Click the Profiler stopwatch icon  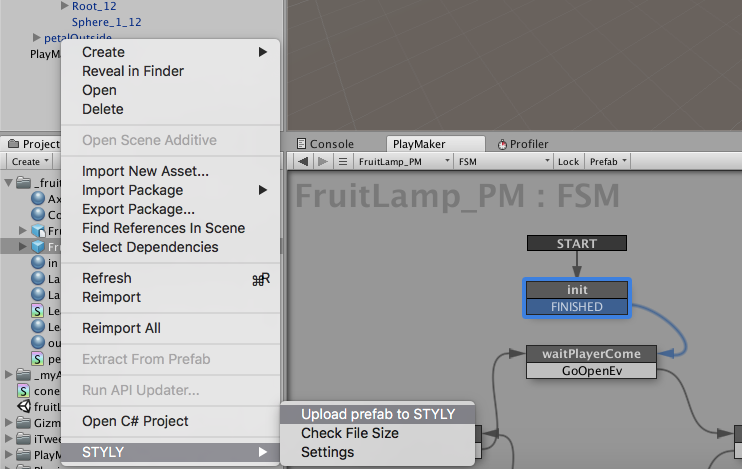(502, 144)
